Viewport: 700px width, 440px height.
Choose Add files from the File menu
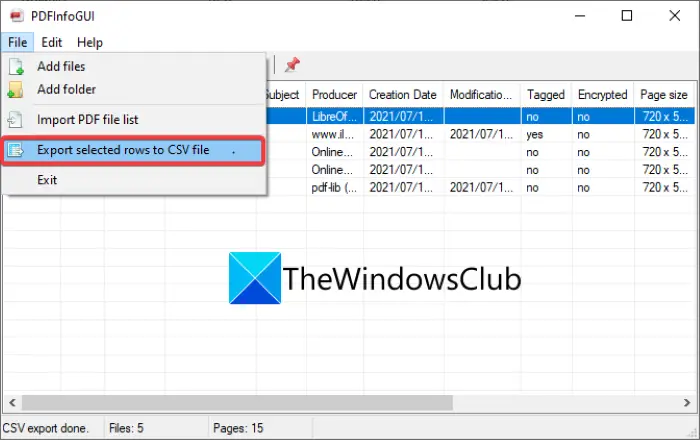pos(134,66)
